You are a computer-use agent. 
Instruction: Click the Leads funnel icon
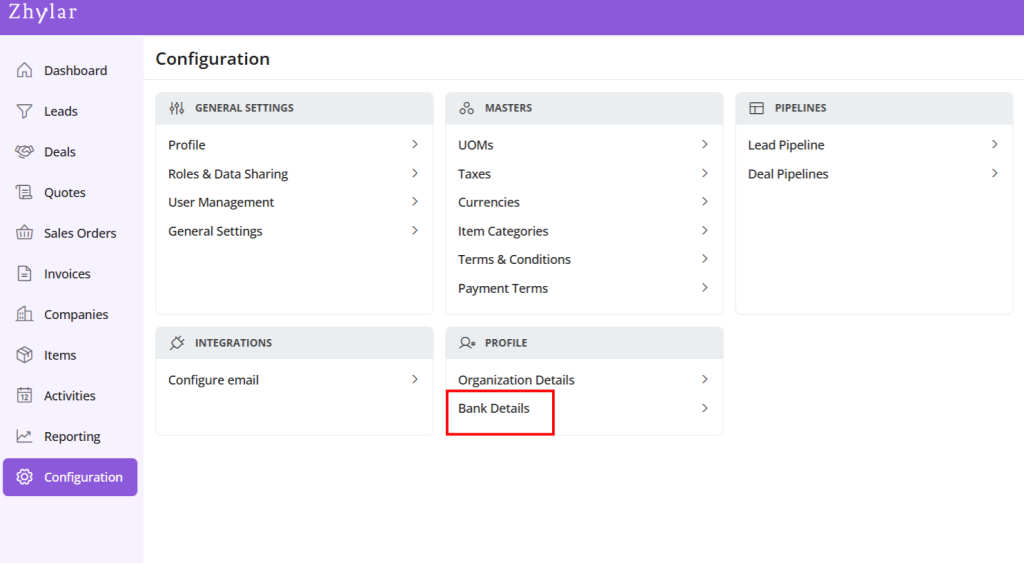point(25,111)
